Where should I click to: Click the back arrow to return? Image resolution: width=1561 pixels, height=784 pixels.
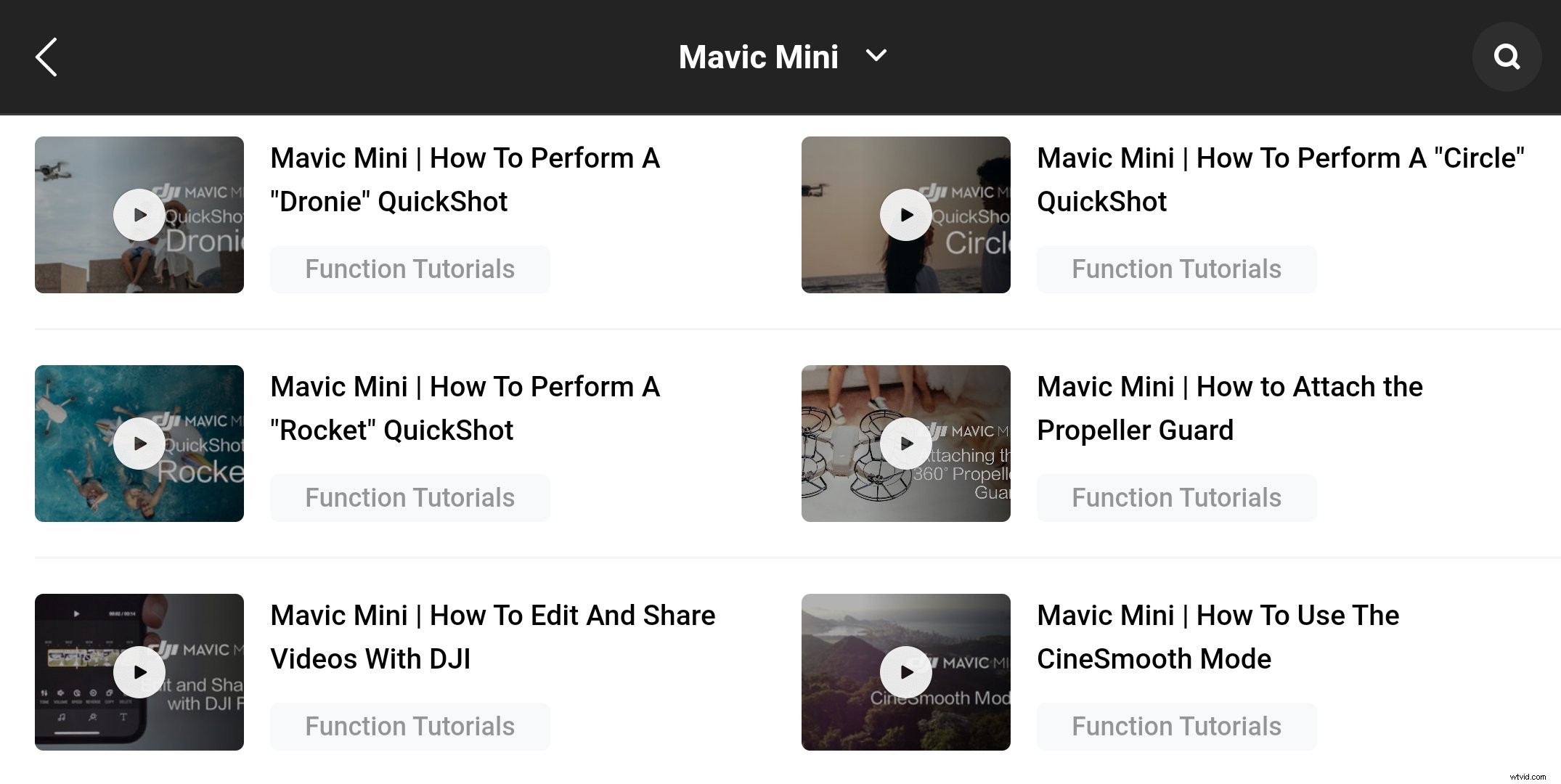[46, 57]
